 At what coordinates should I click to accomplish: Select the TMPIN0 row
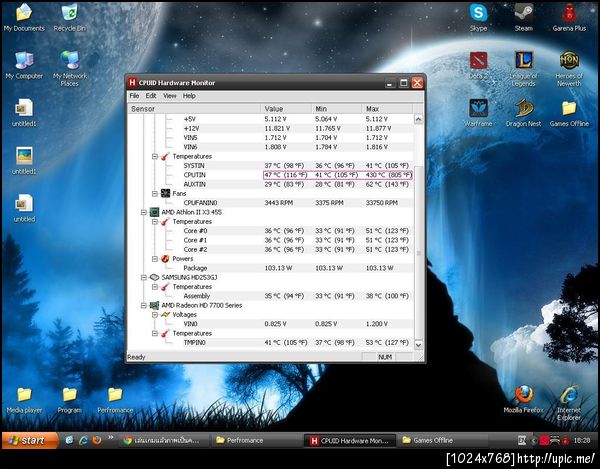271,343
